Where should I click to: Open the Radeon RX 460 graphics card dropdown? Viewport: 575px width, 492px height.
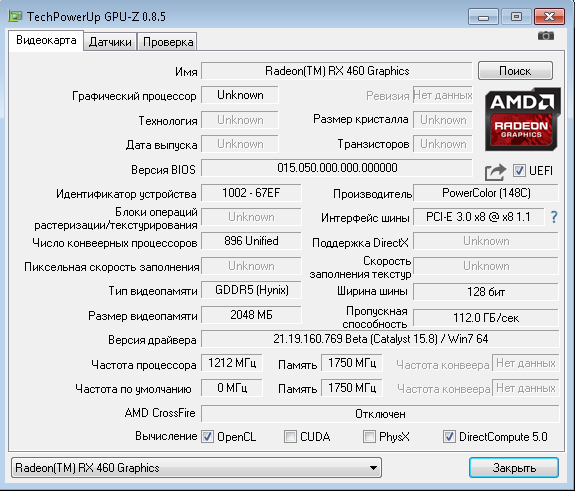pos(197,468)
